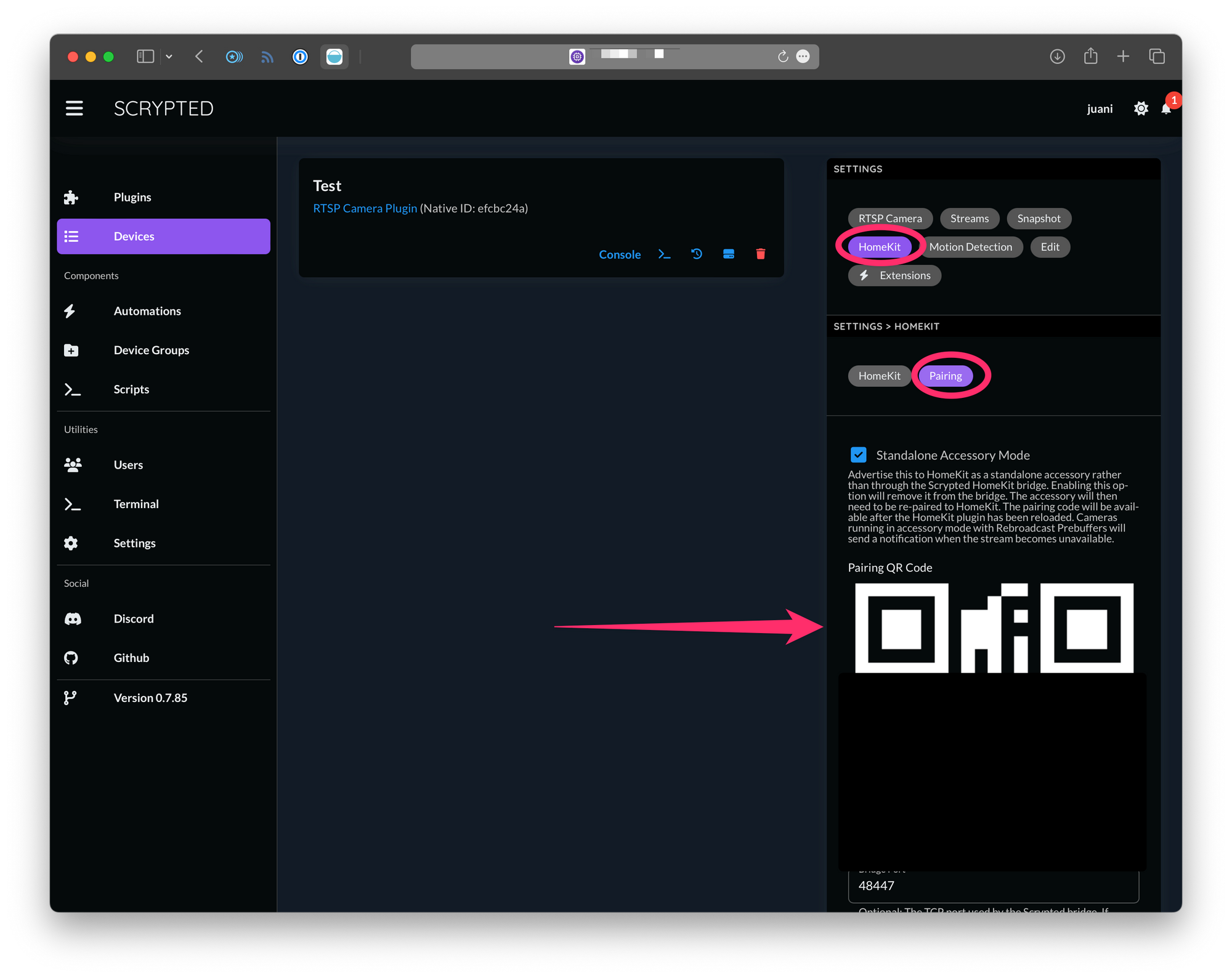Screen dimensions: 1232x978
Task: Click the device REPL terminal icon
Action: pos(664,254)
